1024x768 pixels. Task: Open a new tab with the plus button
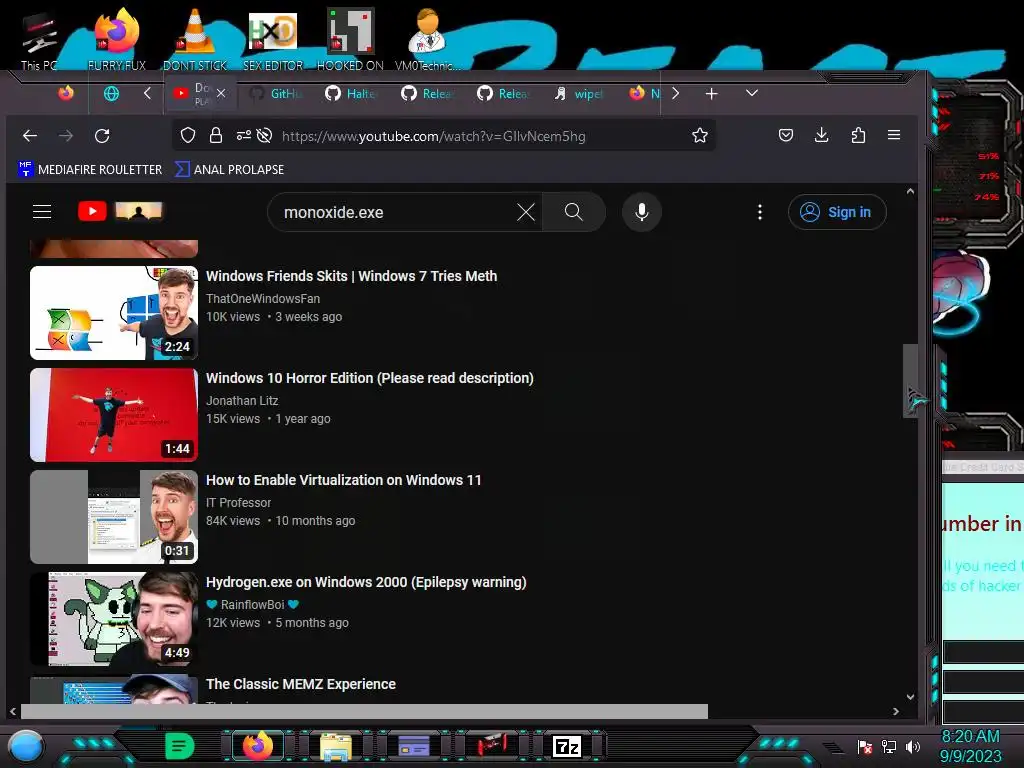pos(712,94)
